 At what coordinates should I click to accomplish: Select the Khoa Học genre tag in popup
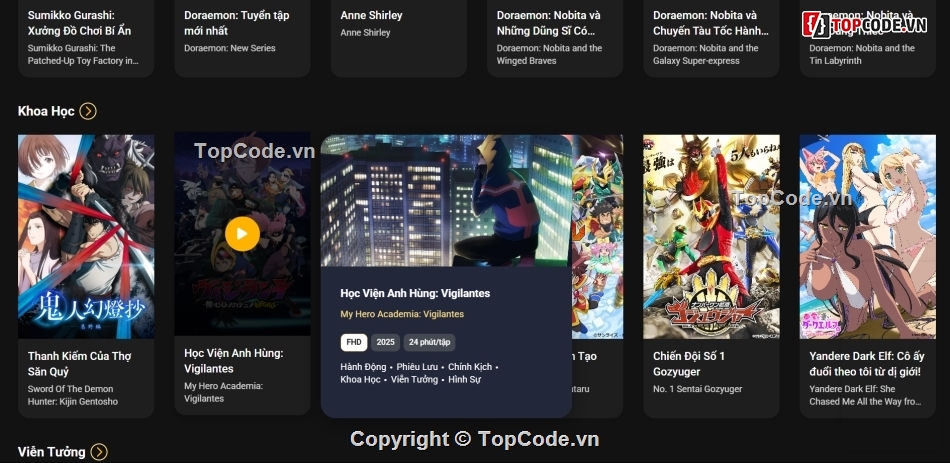(360, 379)
